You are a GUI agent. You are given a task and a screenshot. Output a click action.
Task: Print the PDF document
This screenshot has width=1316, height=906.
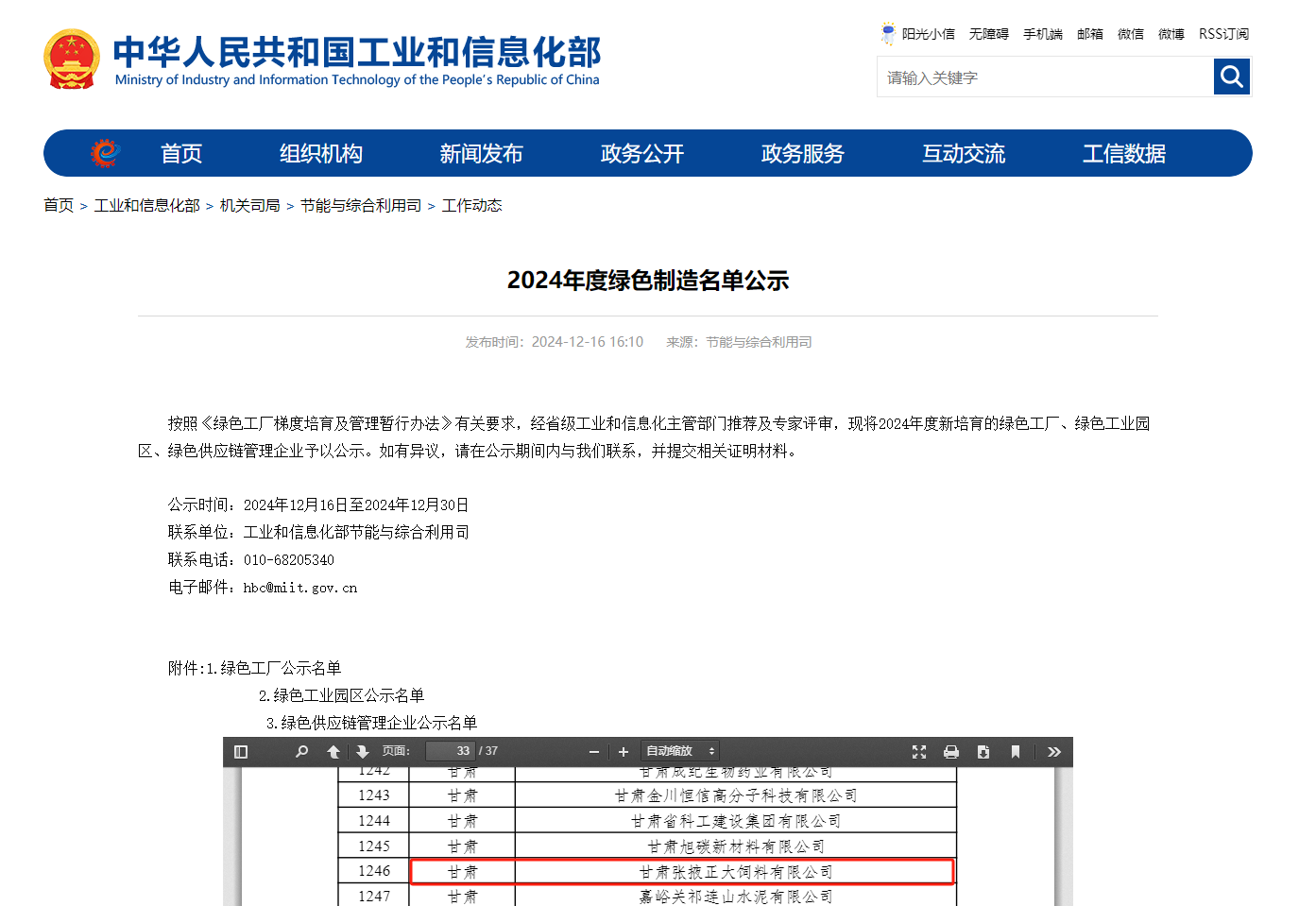click(951, 752)
